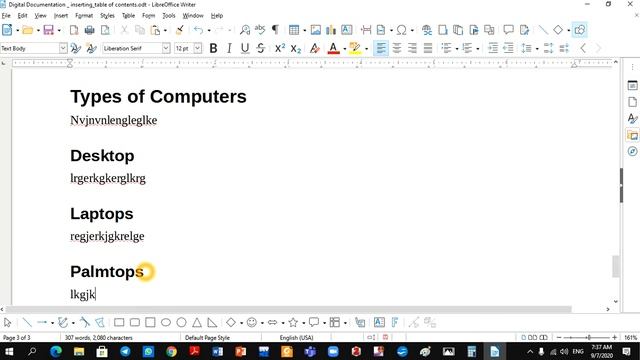This screenshot has width=640, height=360.
Task: Open sidebar Navigator compass icon
Action: (632, 151)
